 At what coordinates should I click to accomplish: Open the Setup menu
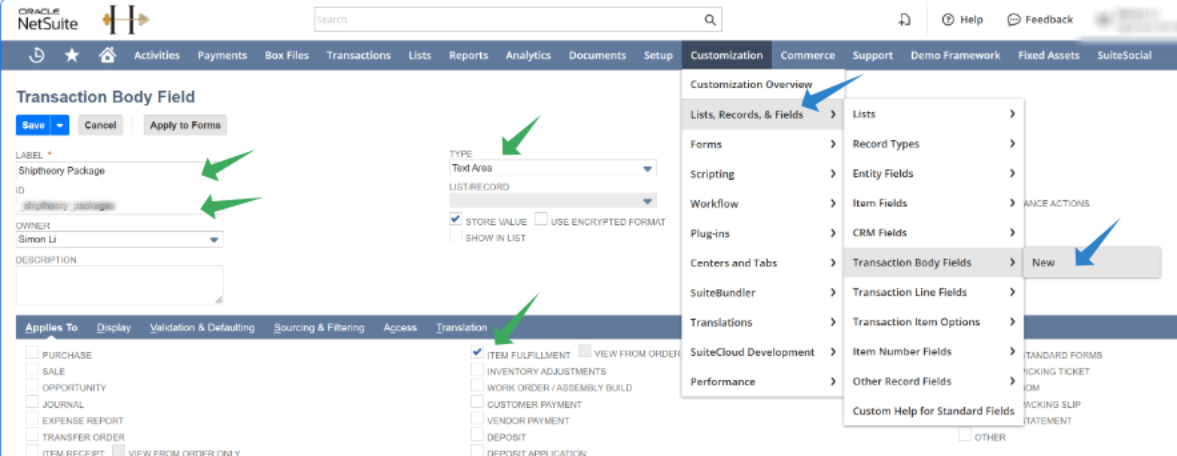[658, 55]
